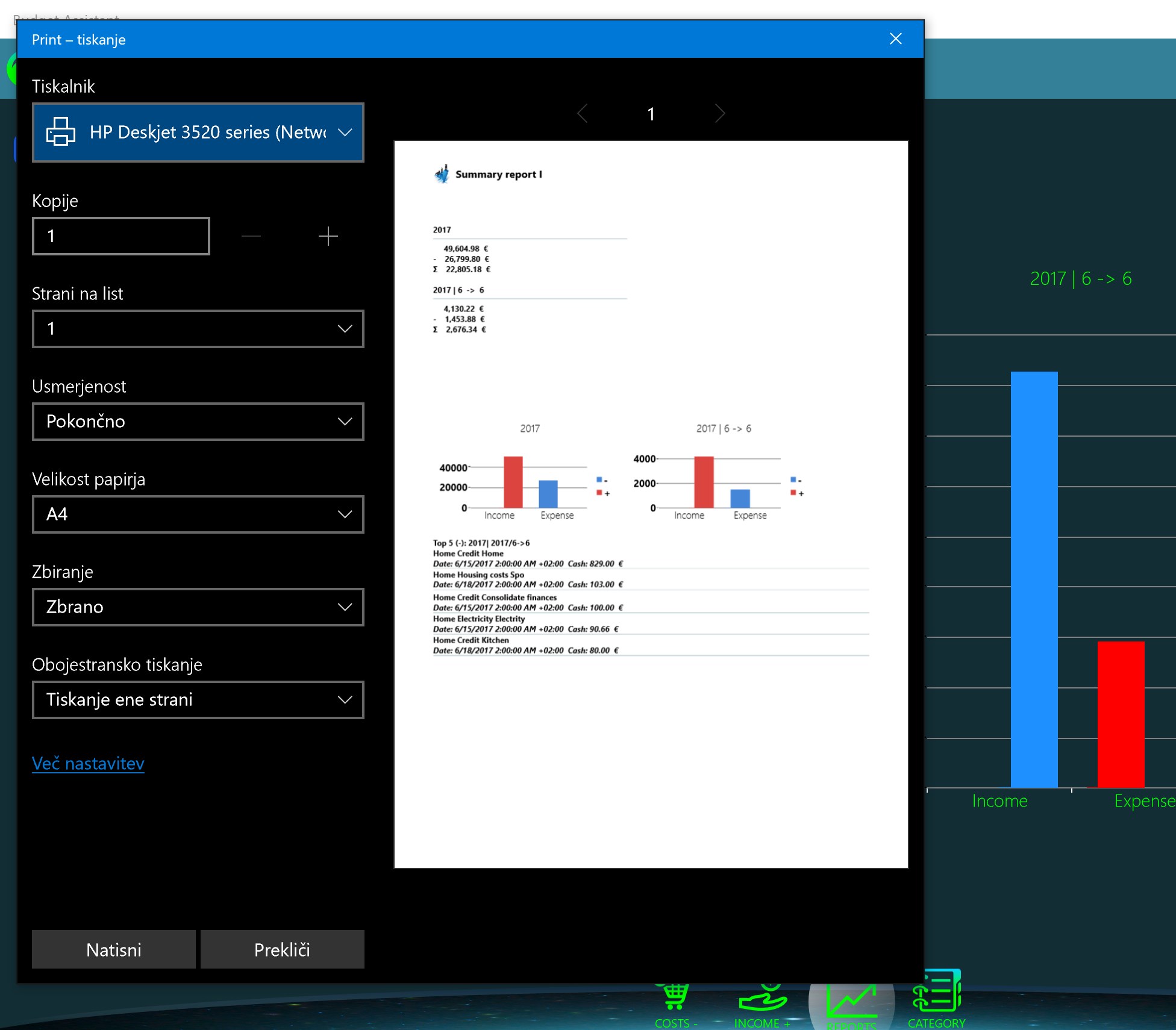Click the Summary report page preview
This screenshot has height=1030, width=1176.
pyautogui.click(x=651, y=504)
